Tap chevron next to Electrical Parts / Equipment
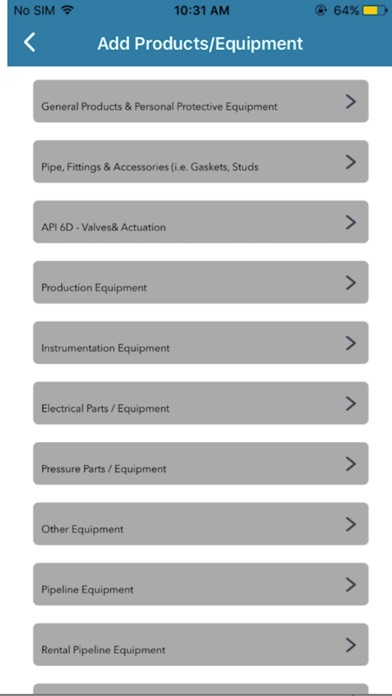The image size is (392, 696). tap(351, 403)
